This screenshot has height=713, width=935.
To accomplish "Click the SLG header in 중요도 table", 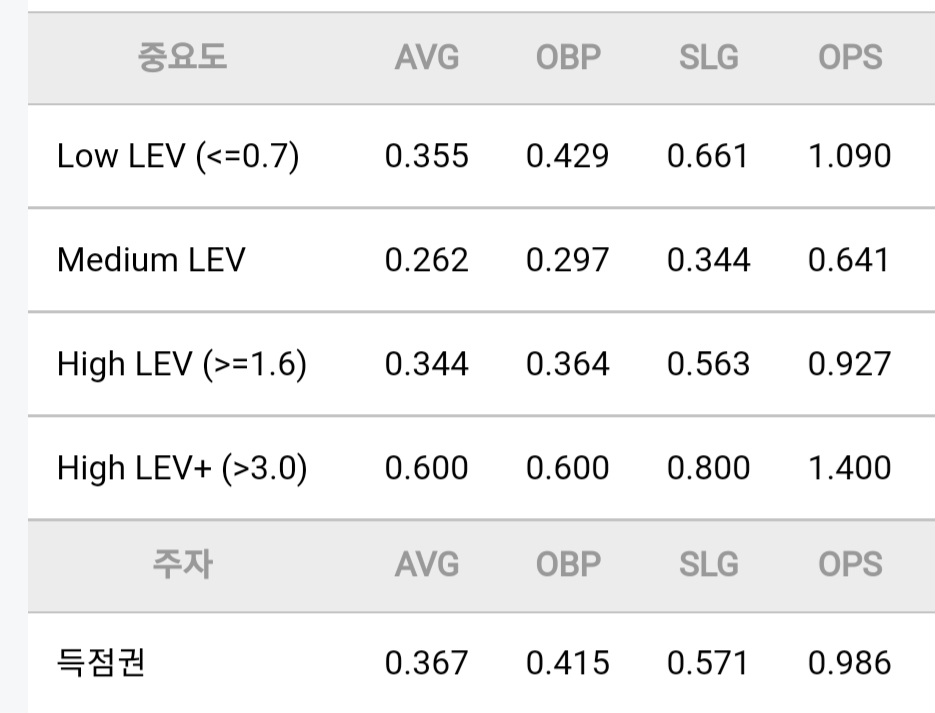I will click(x=709, y=58).
